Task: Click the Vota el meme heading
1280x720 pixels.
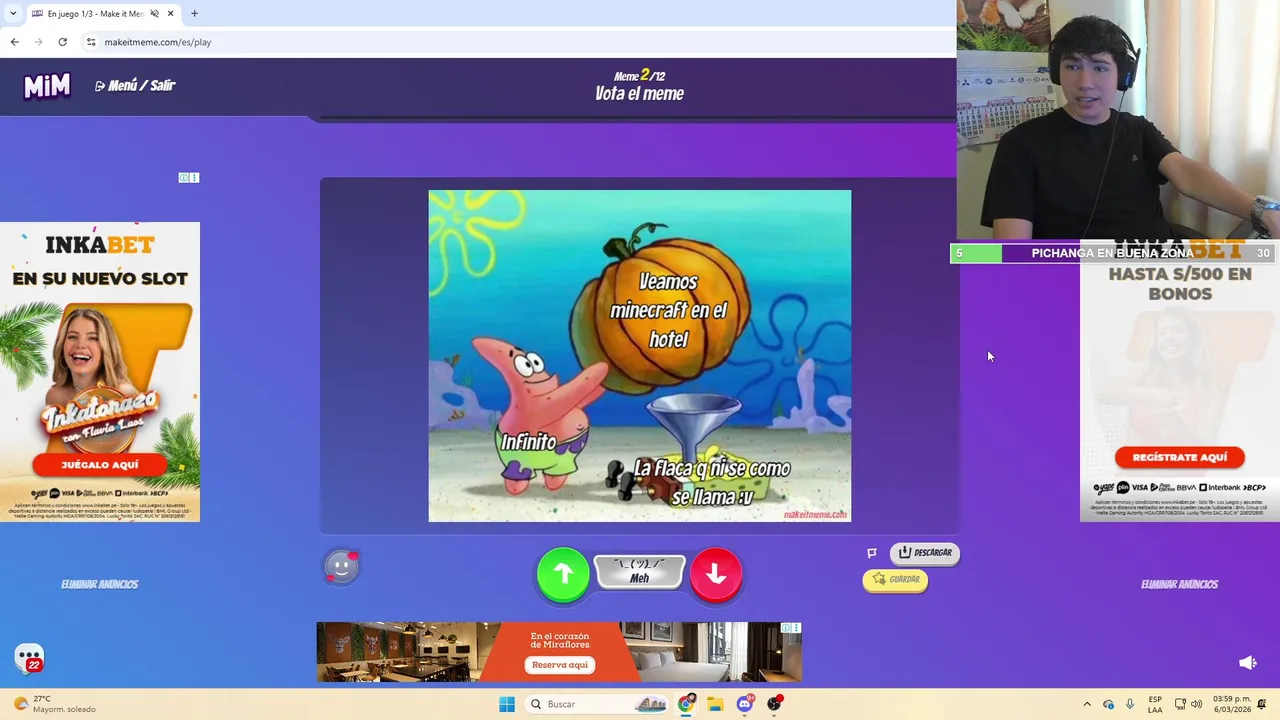Action: pos(640,94)
